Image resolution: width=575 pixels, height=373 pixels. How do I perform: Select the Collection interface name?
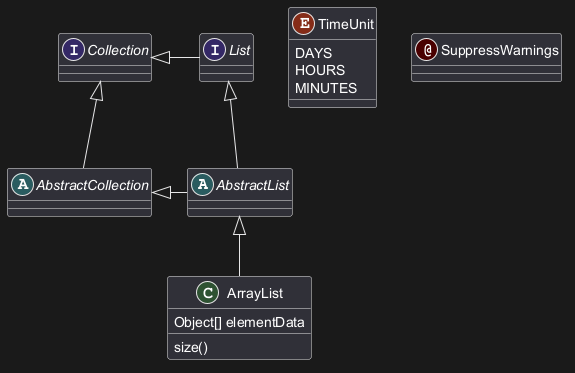point(118,50)
